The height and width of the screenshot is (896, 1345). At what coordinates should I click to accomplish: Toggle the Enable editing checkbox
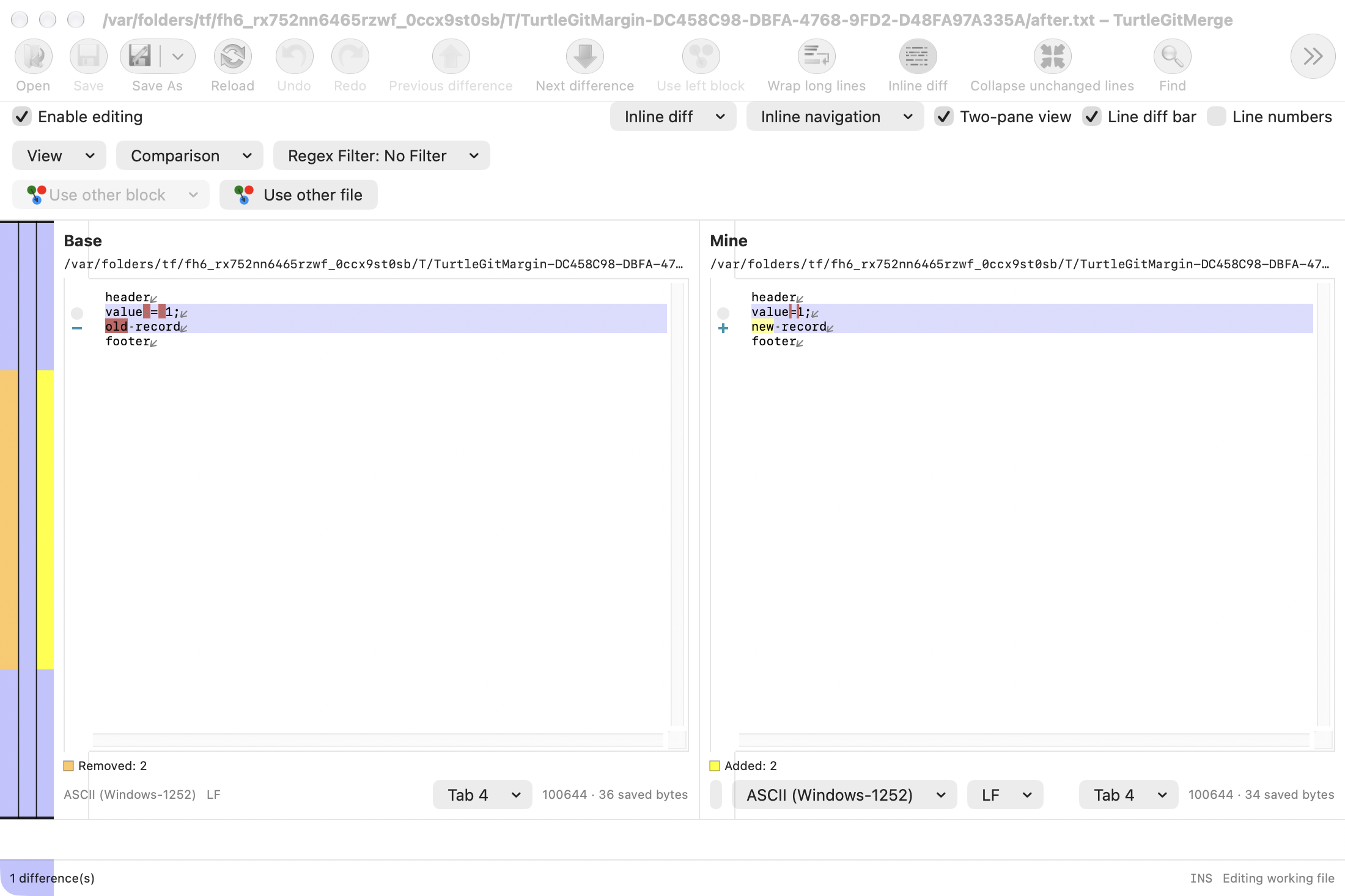[x=22, y=116]
